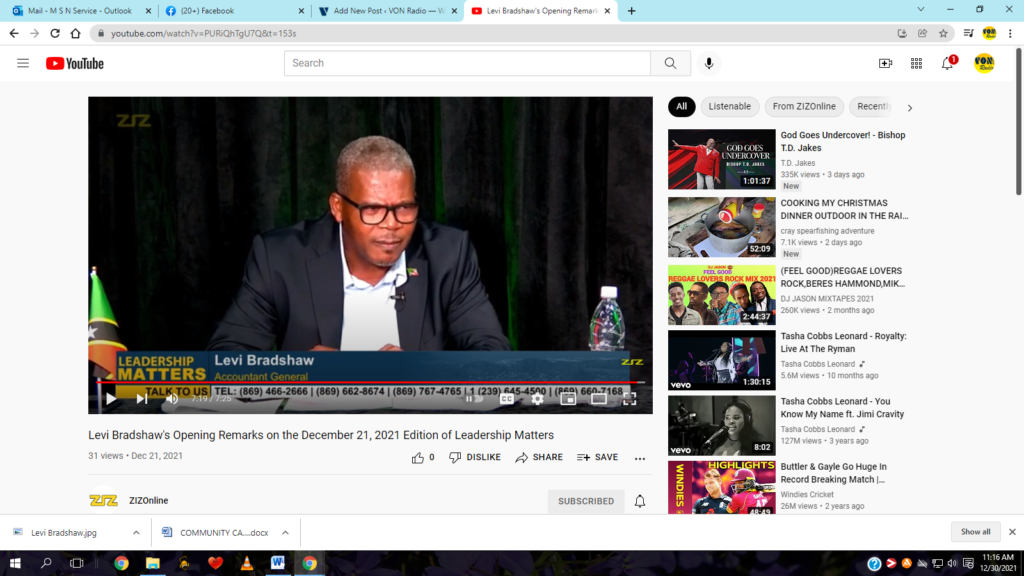Skip to next video
Viewport: 1024px width, 576px height.
[x=142, y=398]
